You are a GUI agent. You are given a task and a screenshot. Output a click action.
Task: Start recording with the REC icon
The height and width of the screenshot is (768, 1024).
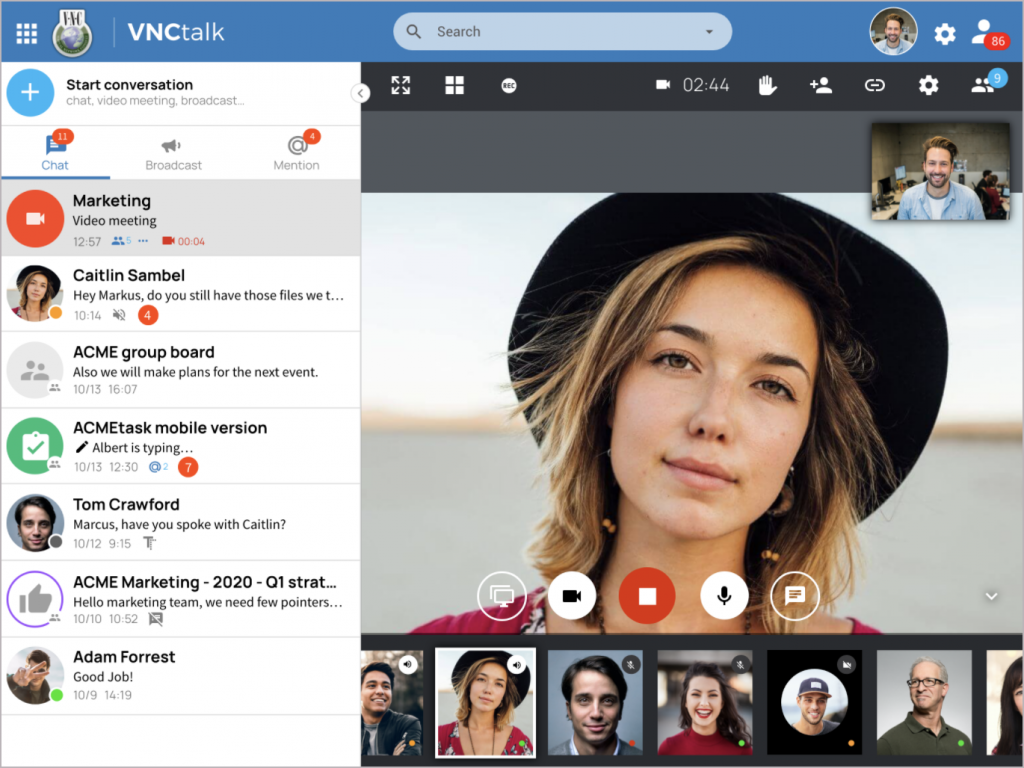[x=509, y=86]
